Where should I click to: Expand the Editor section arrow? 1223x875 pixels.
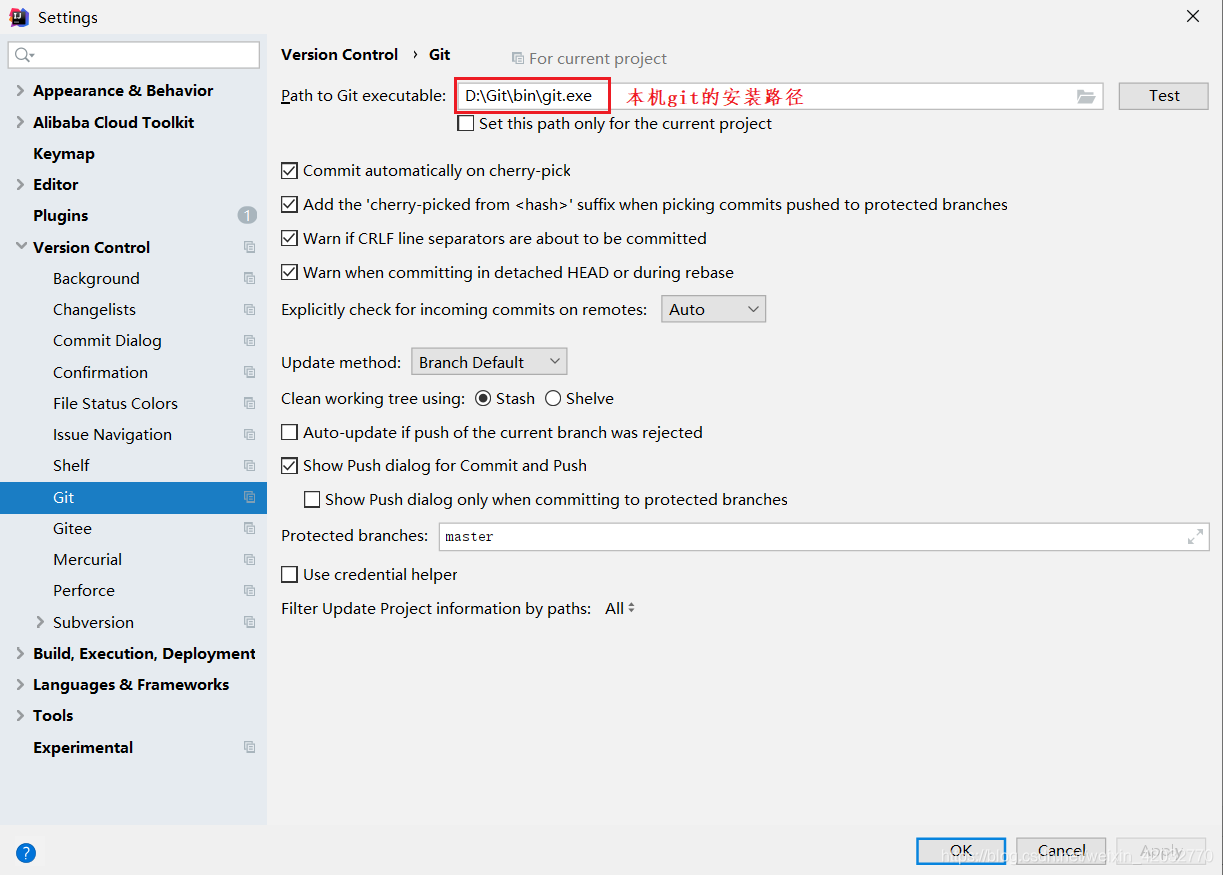click(21, 184)
